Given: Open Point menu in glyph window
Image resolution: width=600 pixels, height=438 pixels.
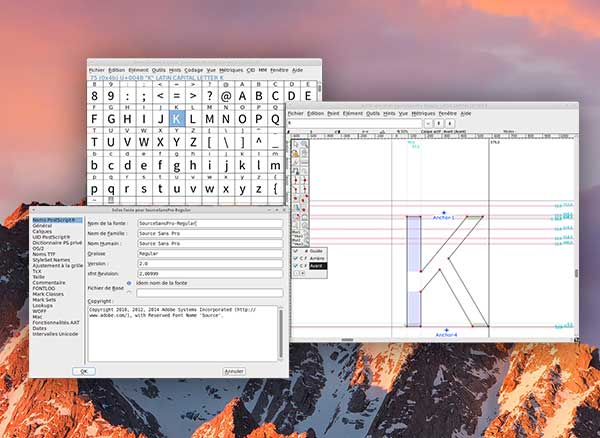Looking at the screenshot, I should click(x=333, y=114).
